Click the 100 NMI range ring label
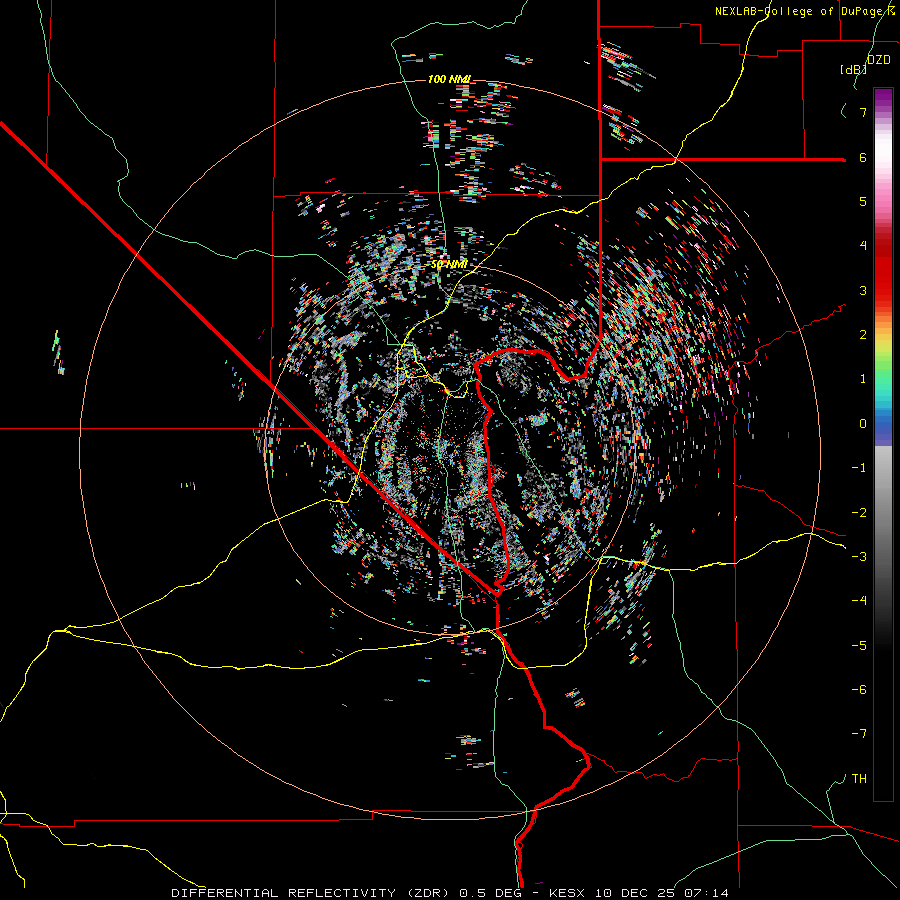This screenshot has height=900, width=900. [x=449, y=79]
